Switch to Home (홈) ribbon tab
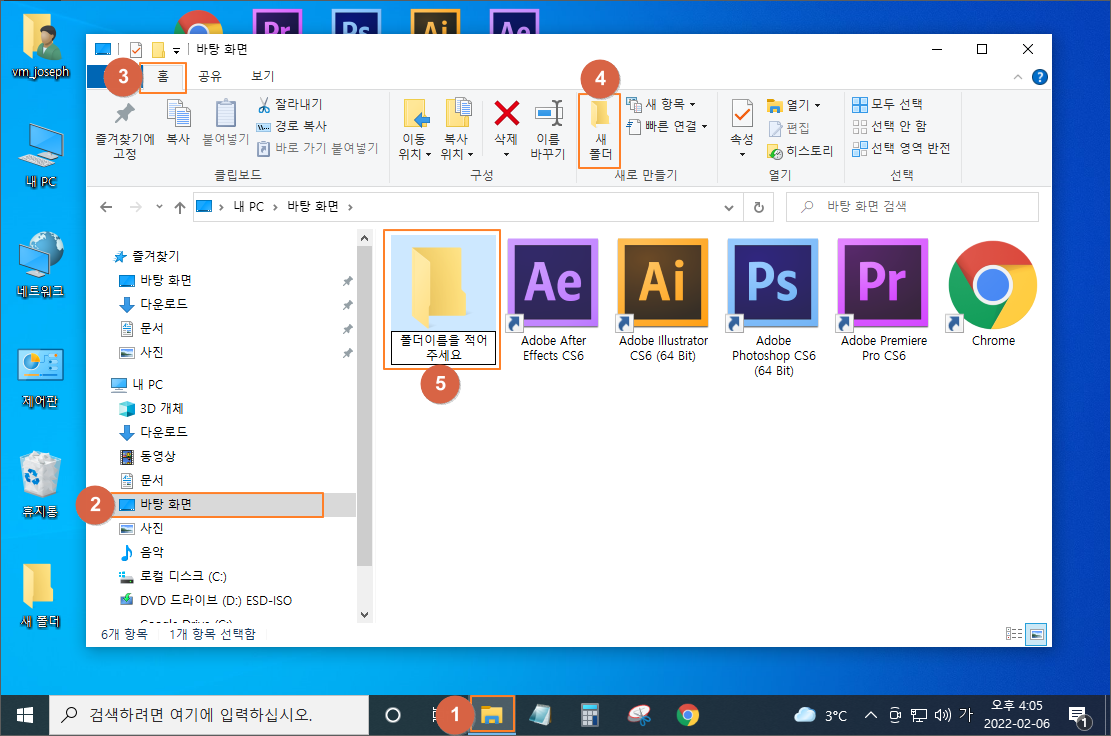This screenshot has height=736, width=1111. click(163, 77)
